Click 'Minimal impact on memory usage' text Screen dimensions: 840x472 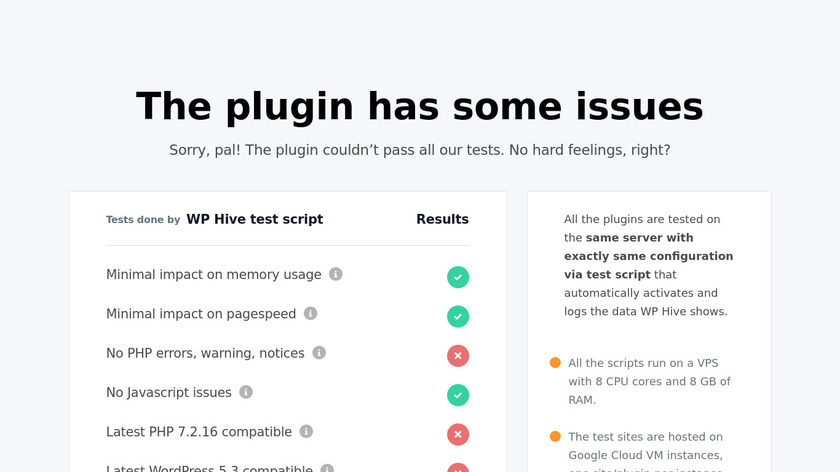214,274
